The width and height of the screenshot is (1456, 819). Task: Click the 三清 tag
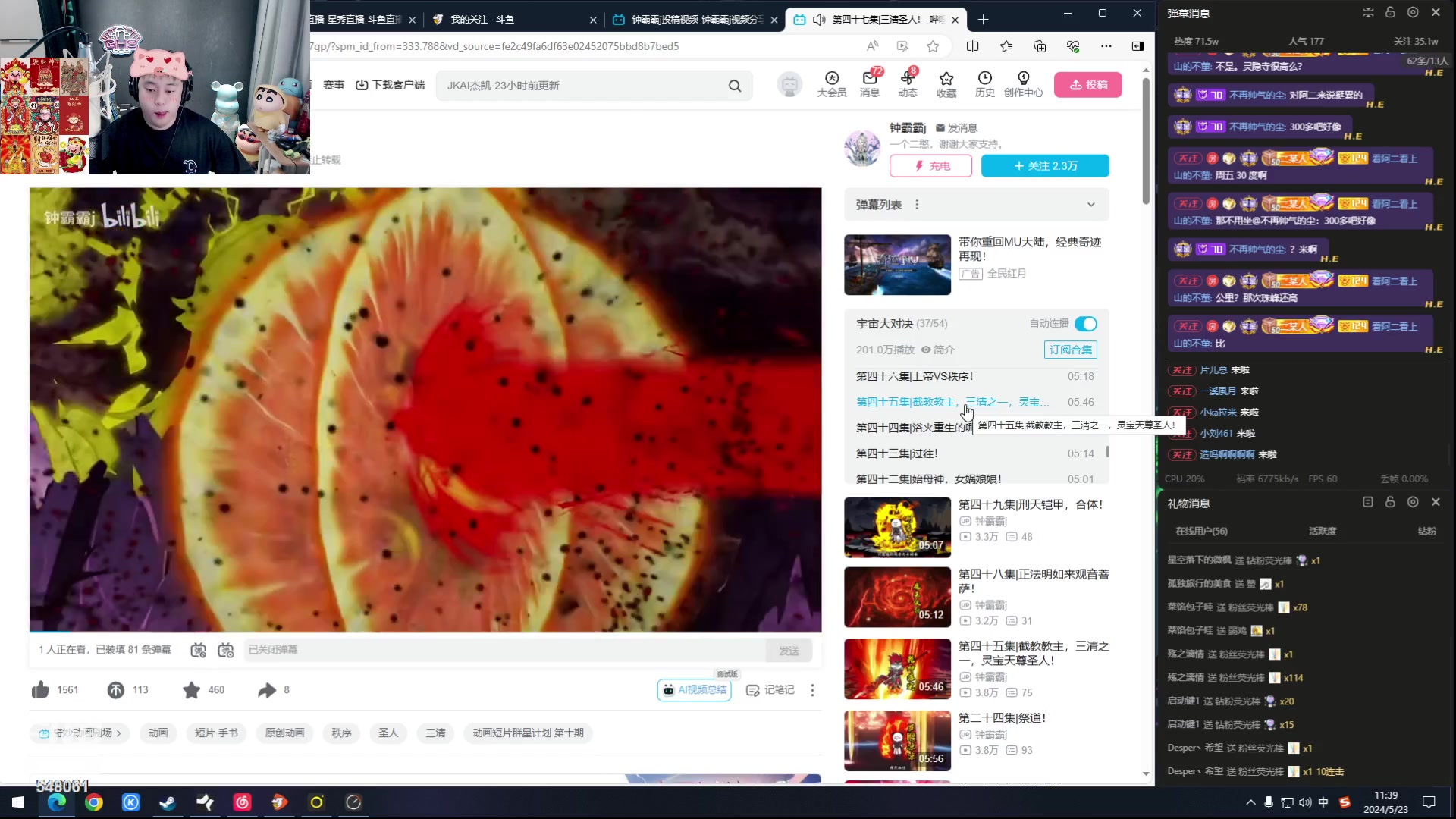click(435, 733)
